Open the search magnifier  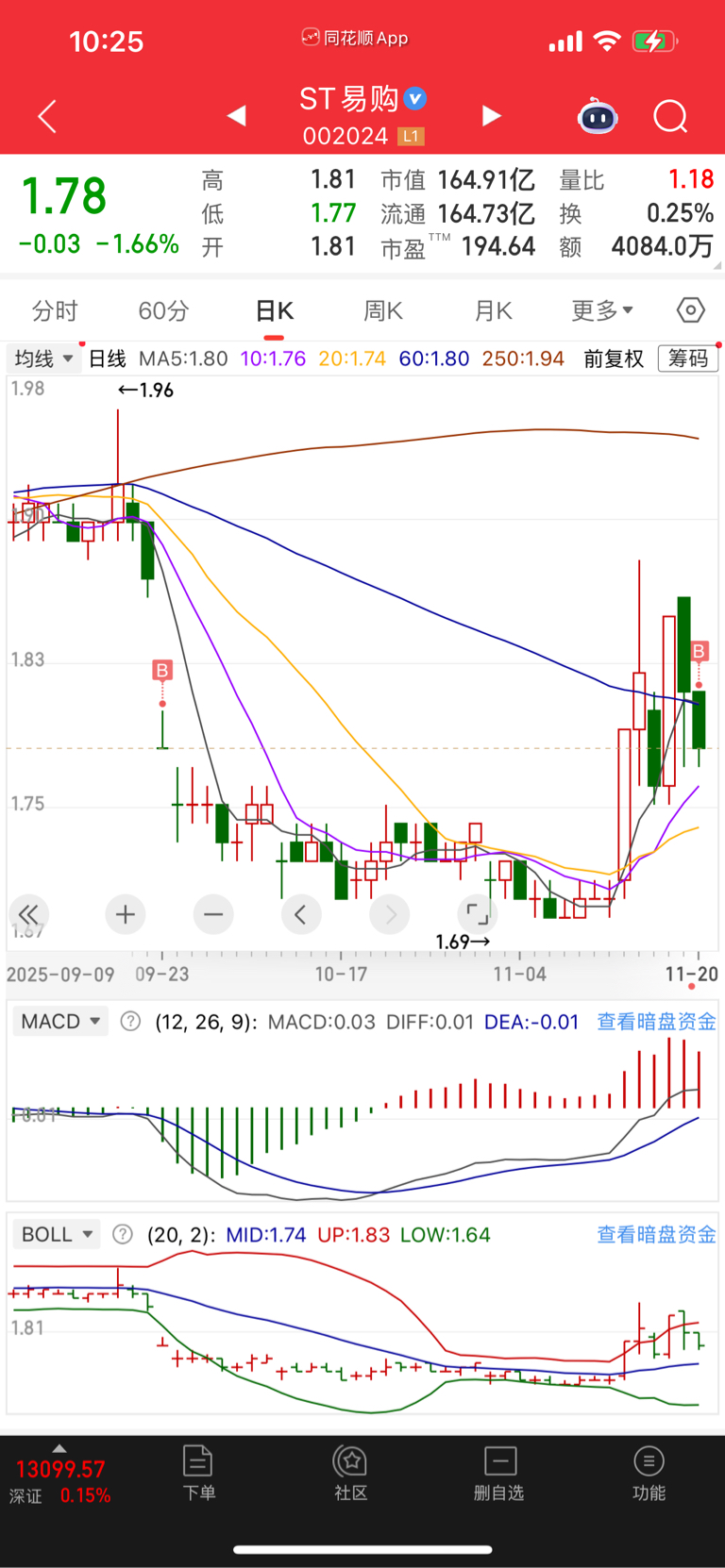(x=670, y=116)
